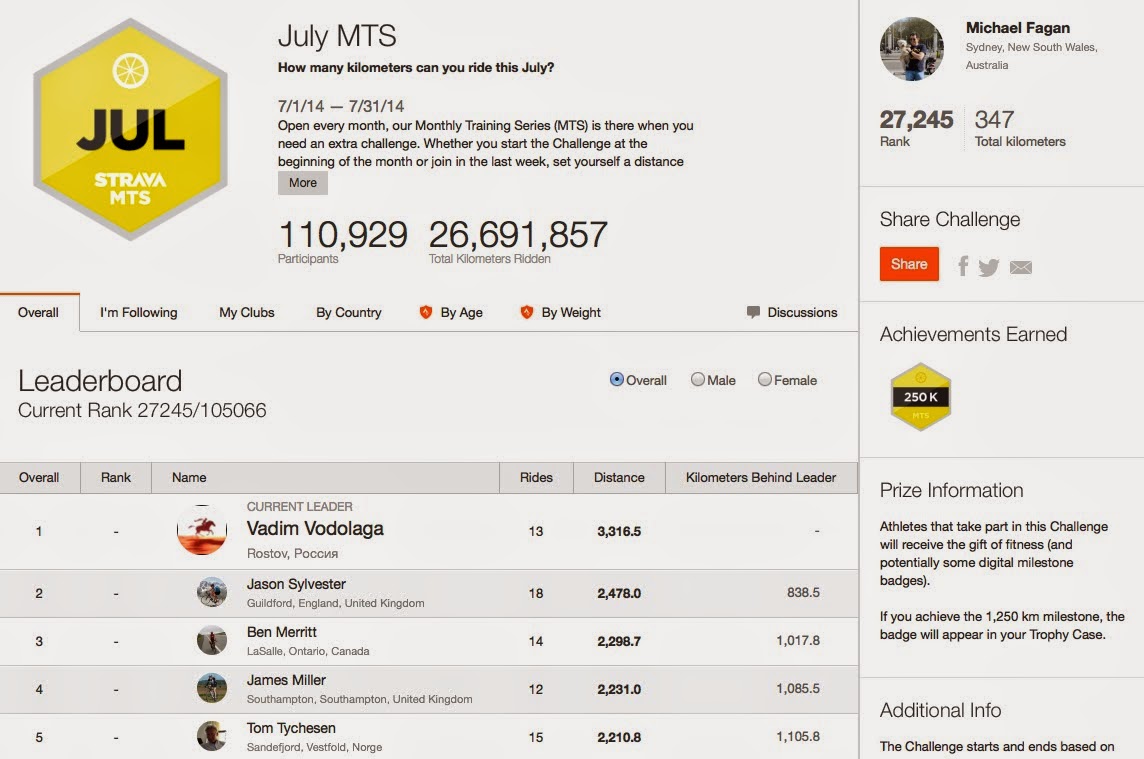Open the 250K achievement badge
Screen dimensions: 1144x759
tap(921, 396)
